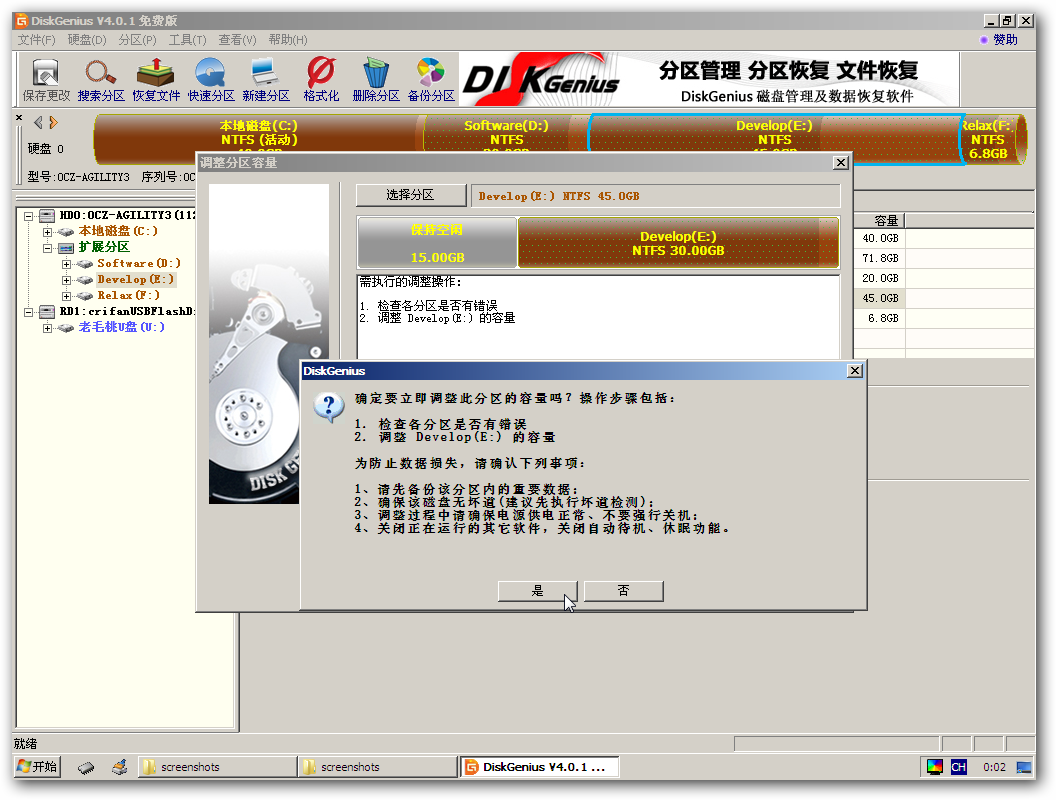1056x800 pixels.
Task: Close the DiskGenius confirmation dialog
Action: coord(855,370)
